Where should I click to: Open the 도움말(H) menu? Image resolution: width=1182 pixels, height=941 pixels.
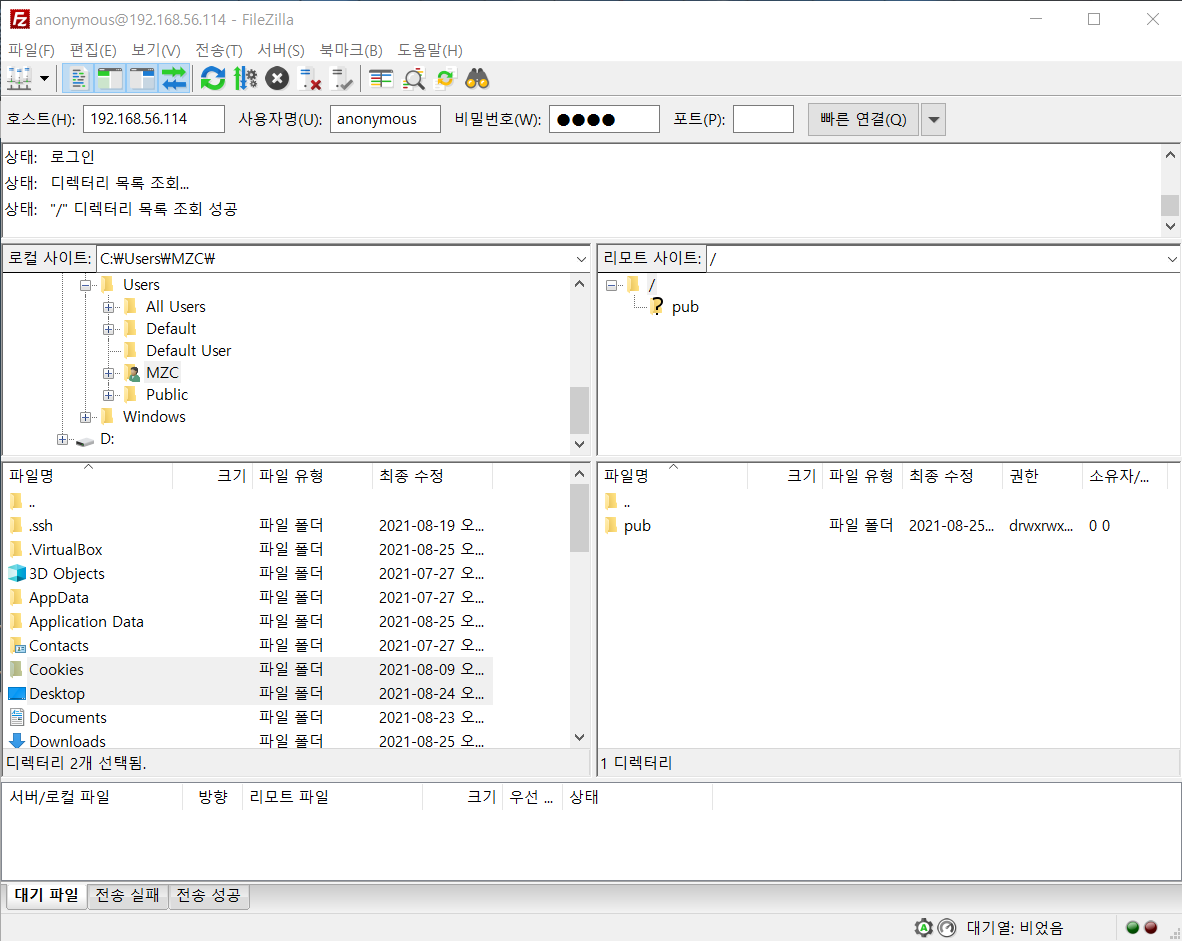(430, 51)
